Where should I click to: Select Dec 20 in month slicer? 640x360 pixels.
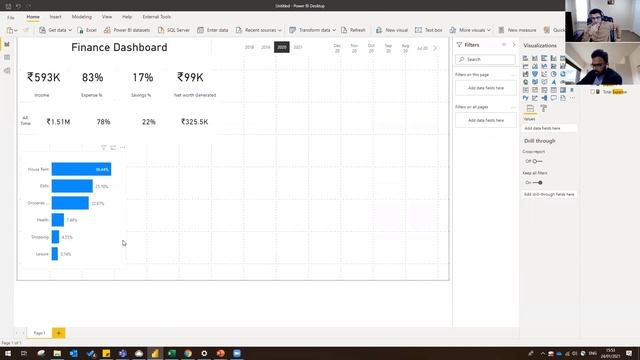point(337,48)
